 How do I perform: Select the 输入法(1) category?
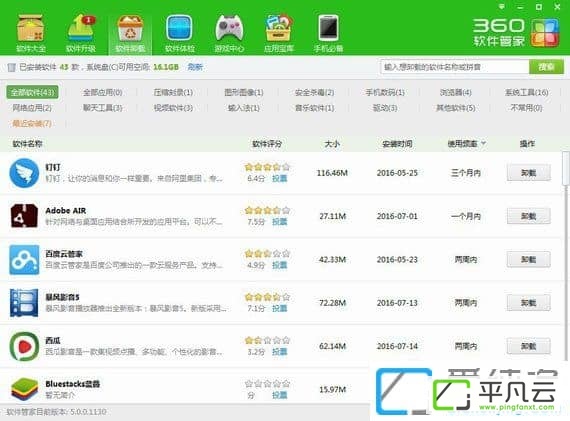pos(244,108)
